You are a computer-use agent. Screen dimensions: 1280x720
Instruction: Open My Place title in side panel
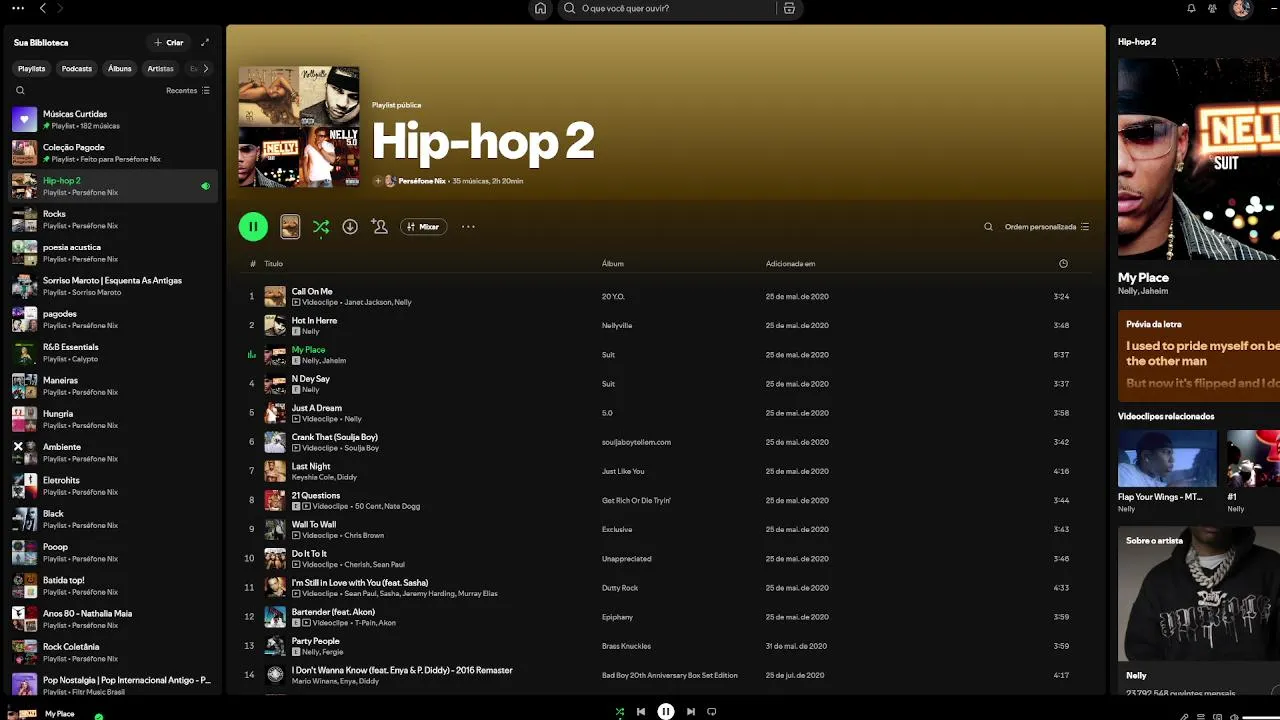pos(1143,277)
